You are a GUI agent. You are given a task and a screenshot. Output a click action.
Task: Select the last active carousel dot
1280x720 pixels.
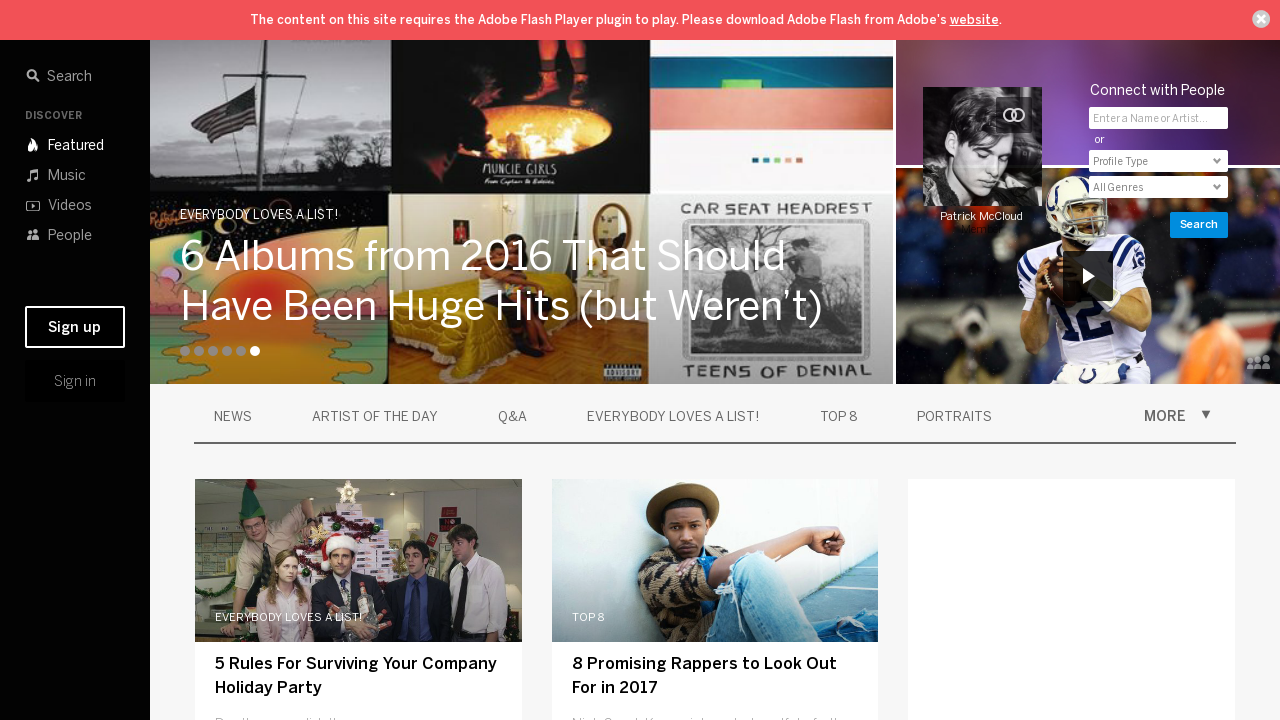[x=255, y=351]
